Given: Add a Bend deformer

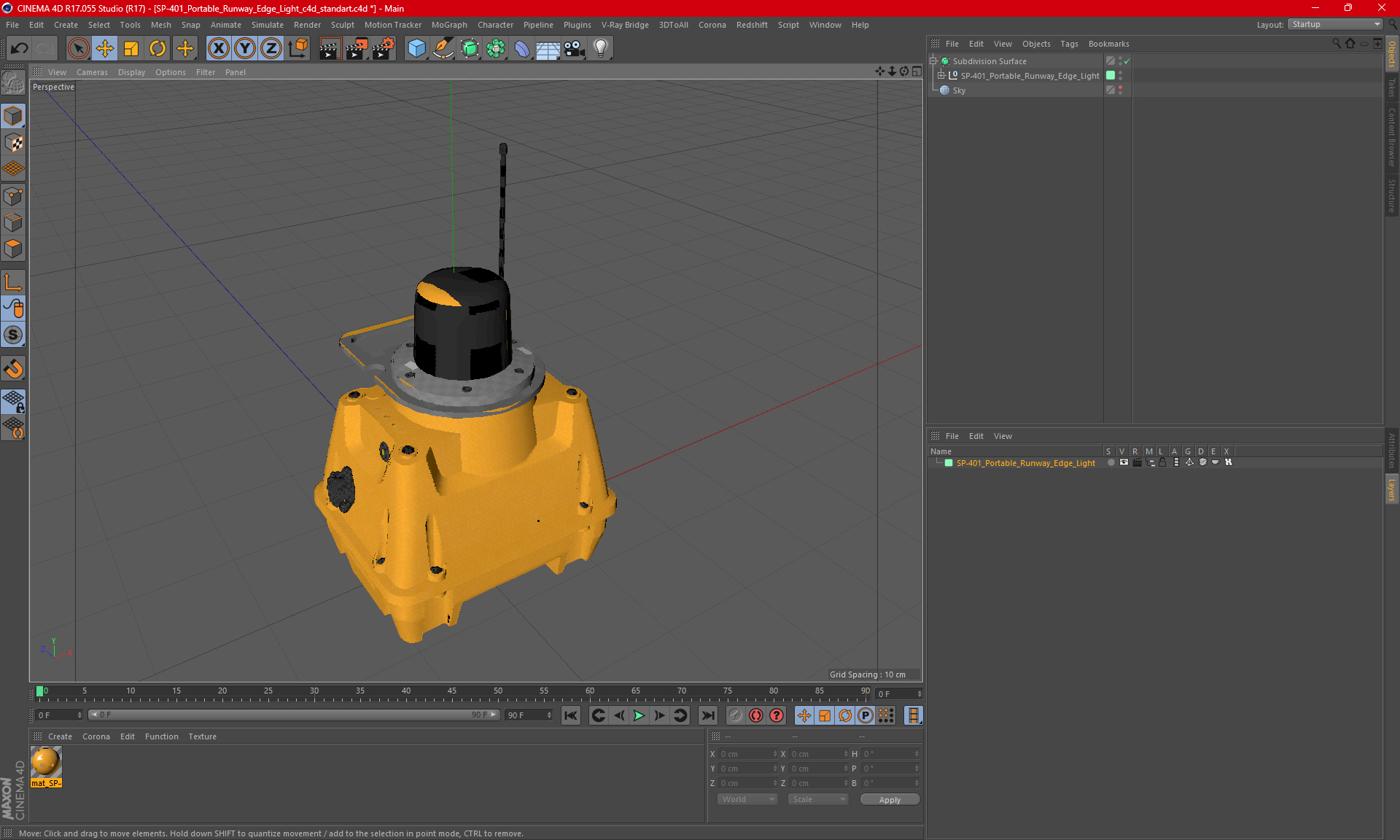Looking at the screenshot, I should point(522,49).
